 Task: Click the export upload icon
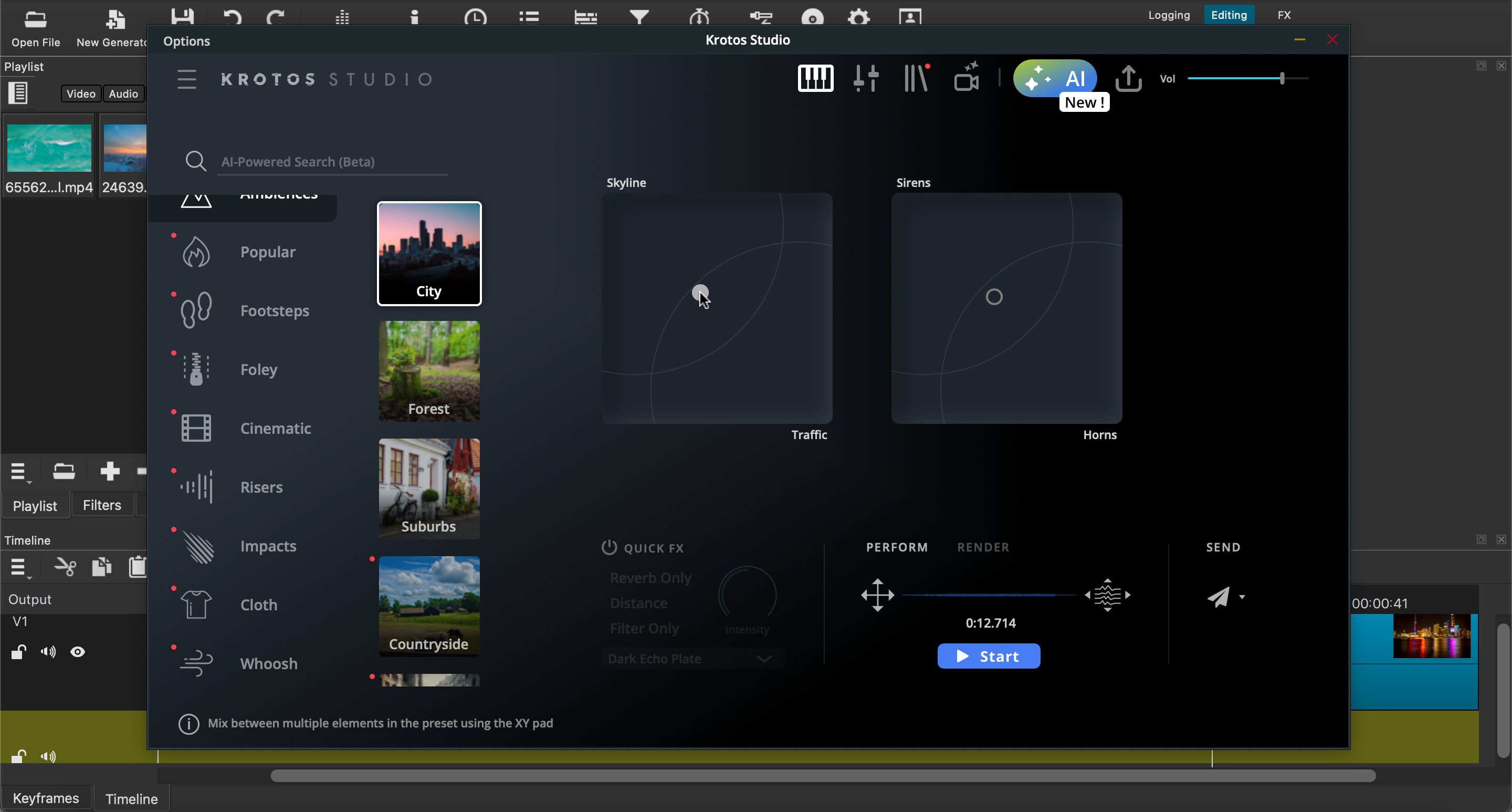tap(1128, 78)
